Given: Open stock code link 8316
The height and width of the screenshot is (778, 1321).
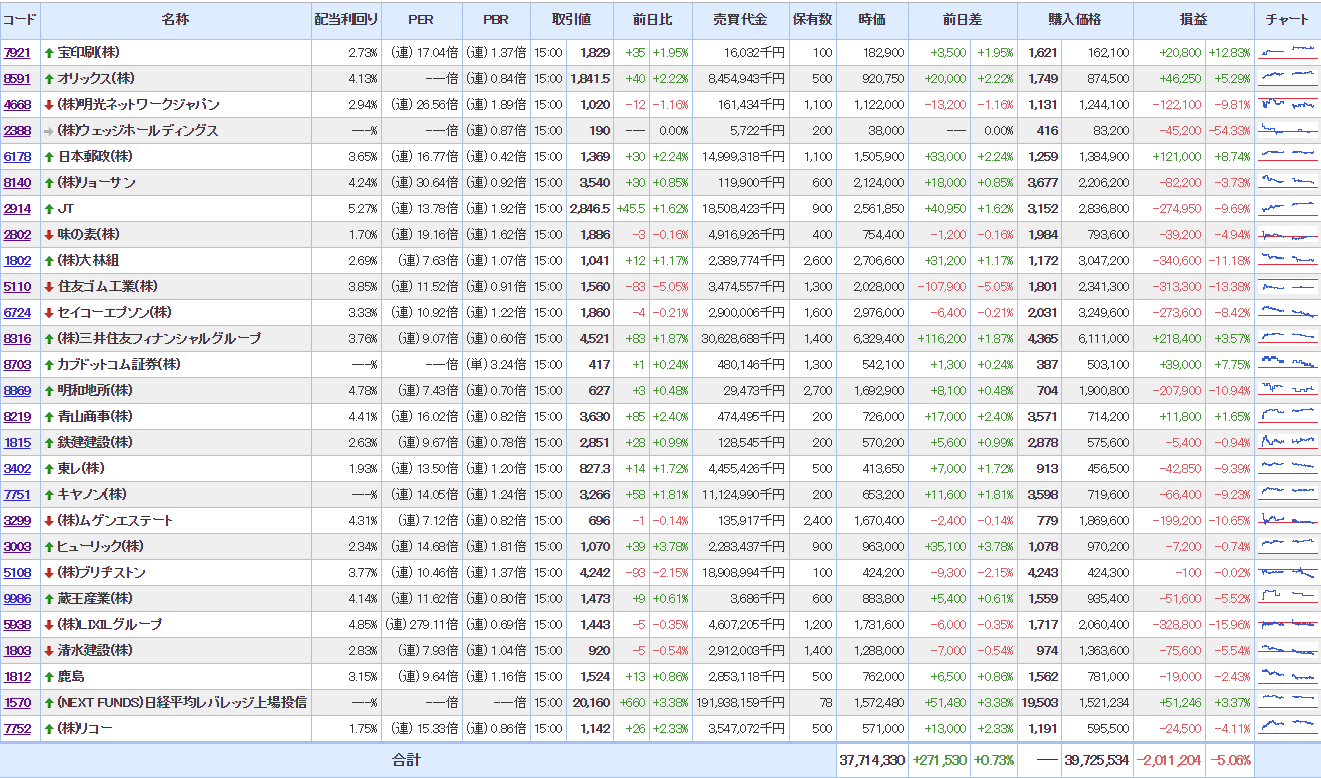Looking at the screenshot, I should (x=17, y=339).
